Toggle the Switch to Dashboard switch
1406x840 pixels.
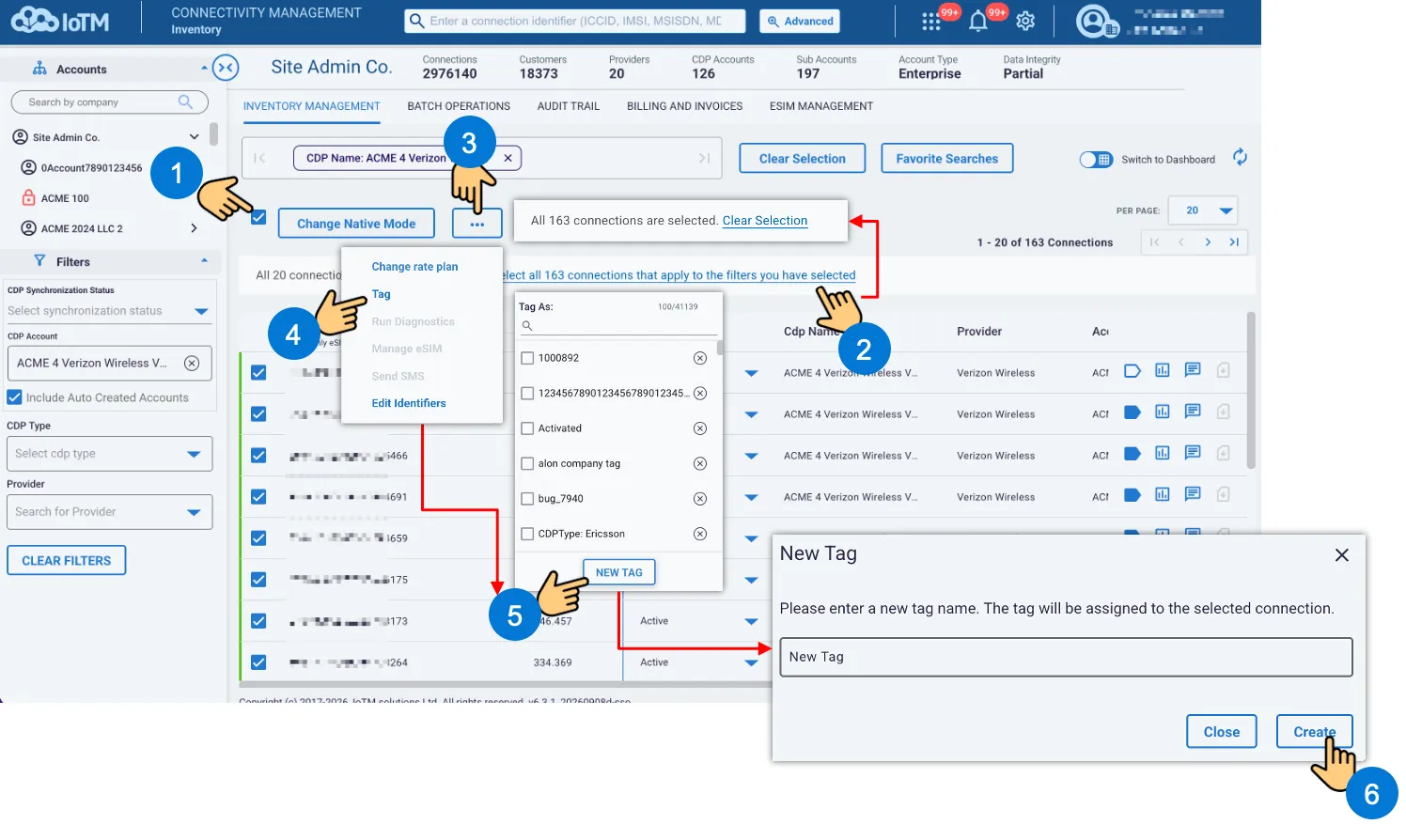[x=1096, y=160]
